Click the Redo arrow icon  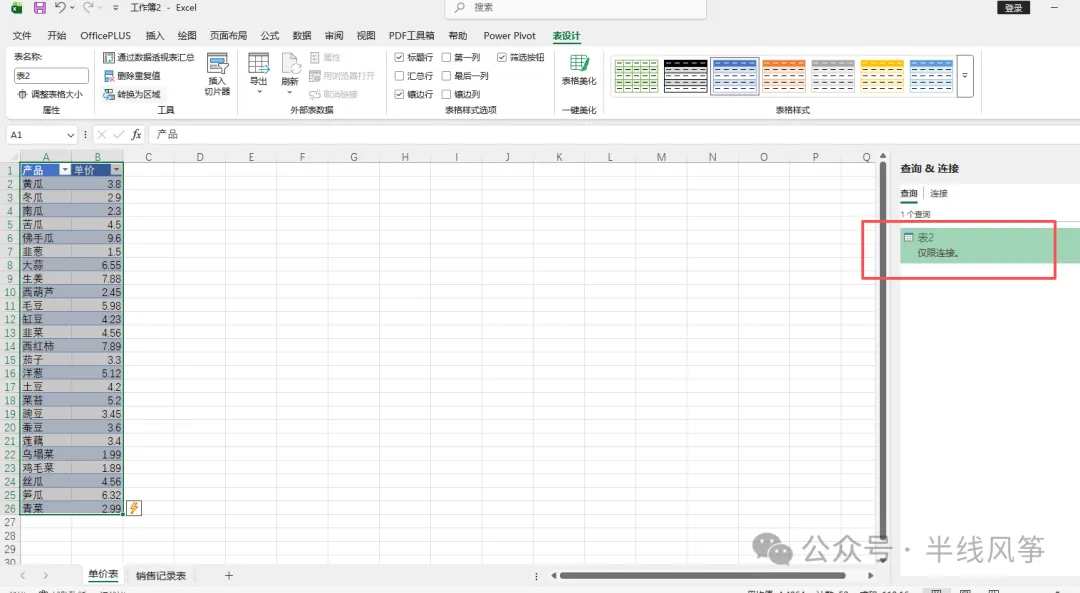pyautogui.click(x=88, y=8)
